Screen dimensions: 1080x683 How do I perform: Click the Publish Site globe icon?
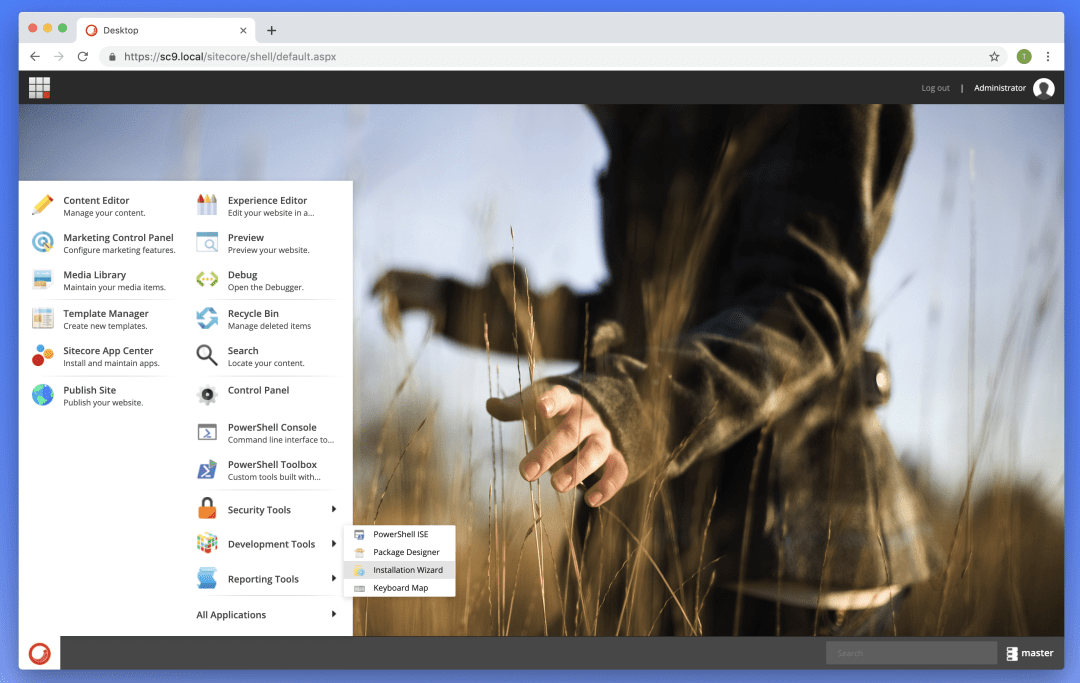[42, 395]
